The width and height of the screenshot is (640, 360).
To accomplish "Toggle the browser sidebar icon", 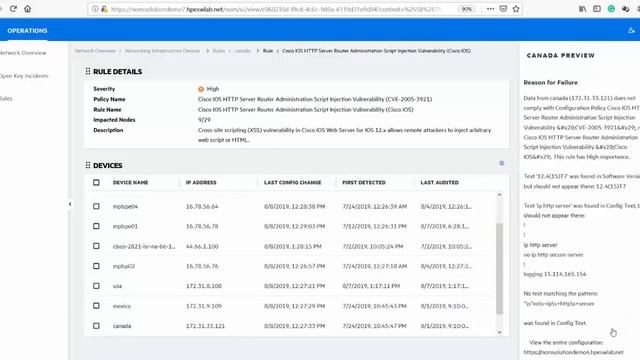I will click(x=597, y=9).
